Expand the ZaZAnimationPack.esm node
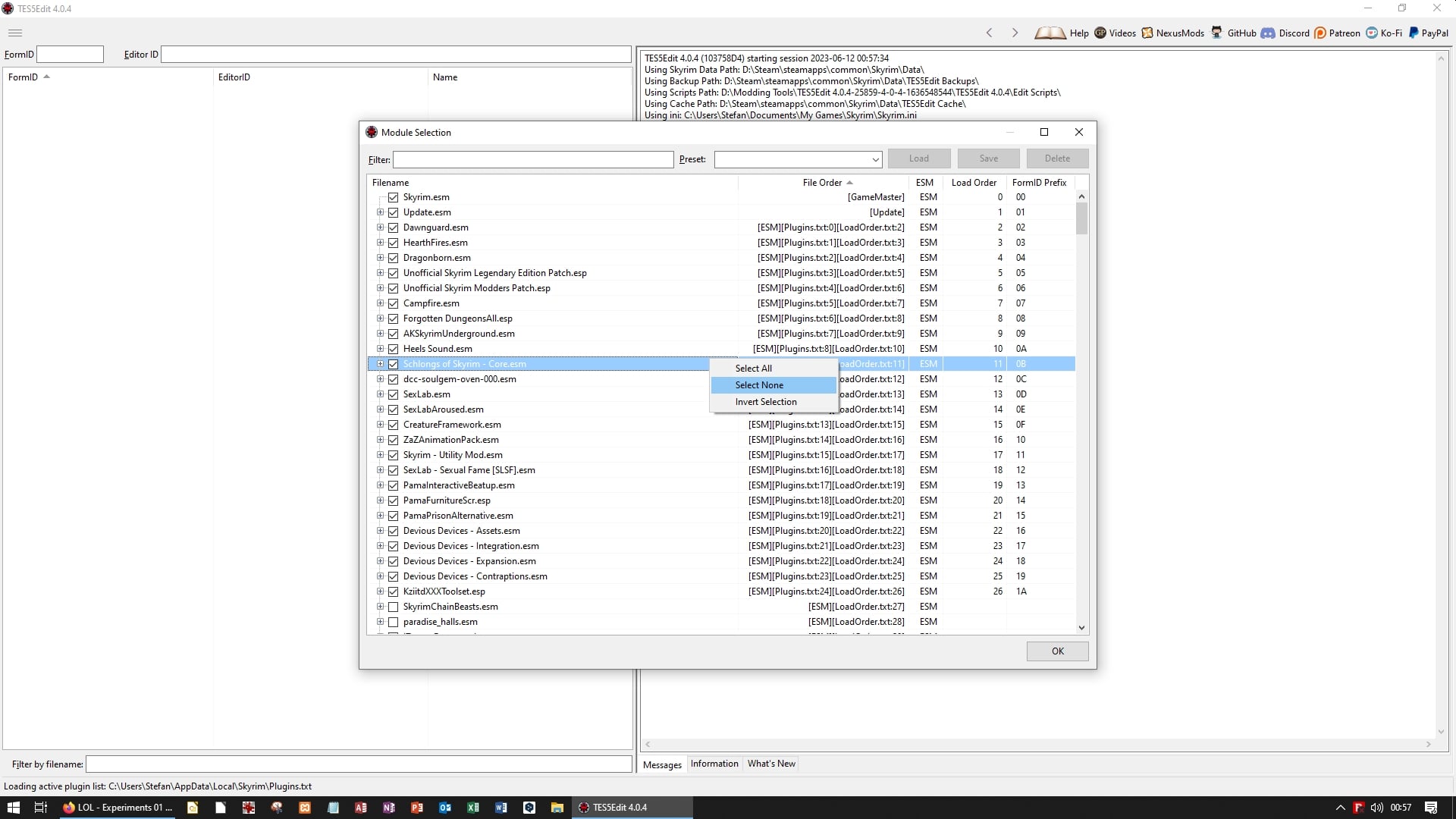Viewport: 1456px width, 819px height. 380,440
